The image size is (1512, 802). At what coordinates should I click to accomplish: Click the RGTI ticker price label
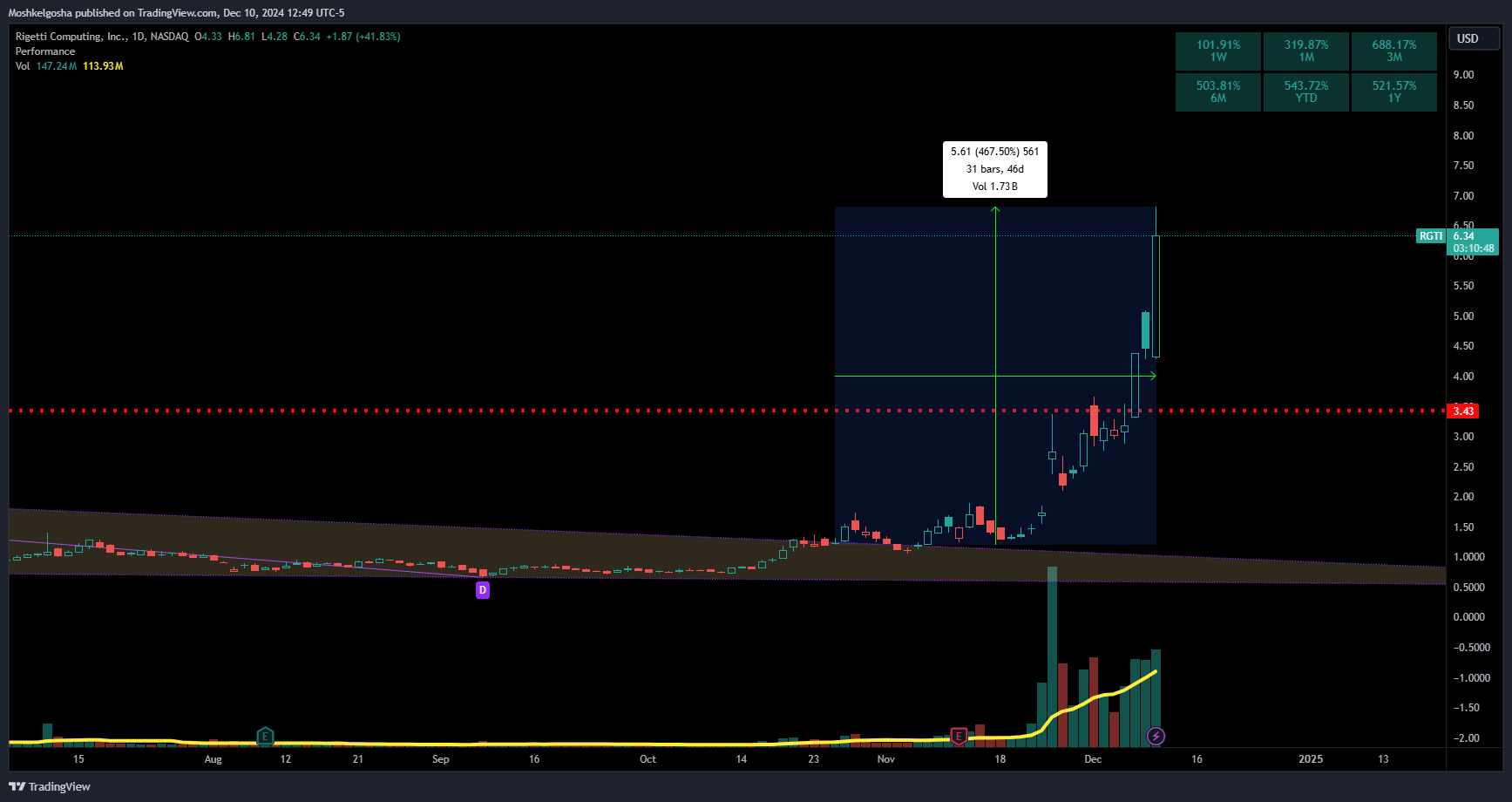click(x=1430, y=236)
